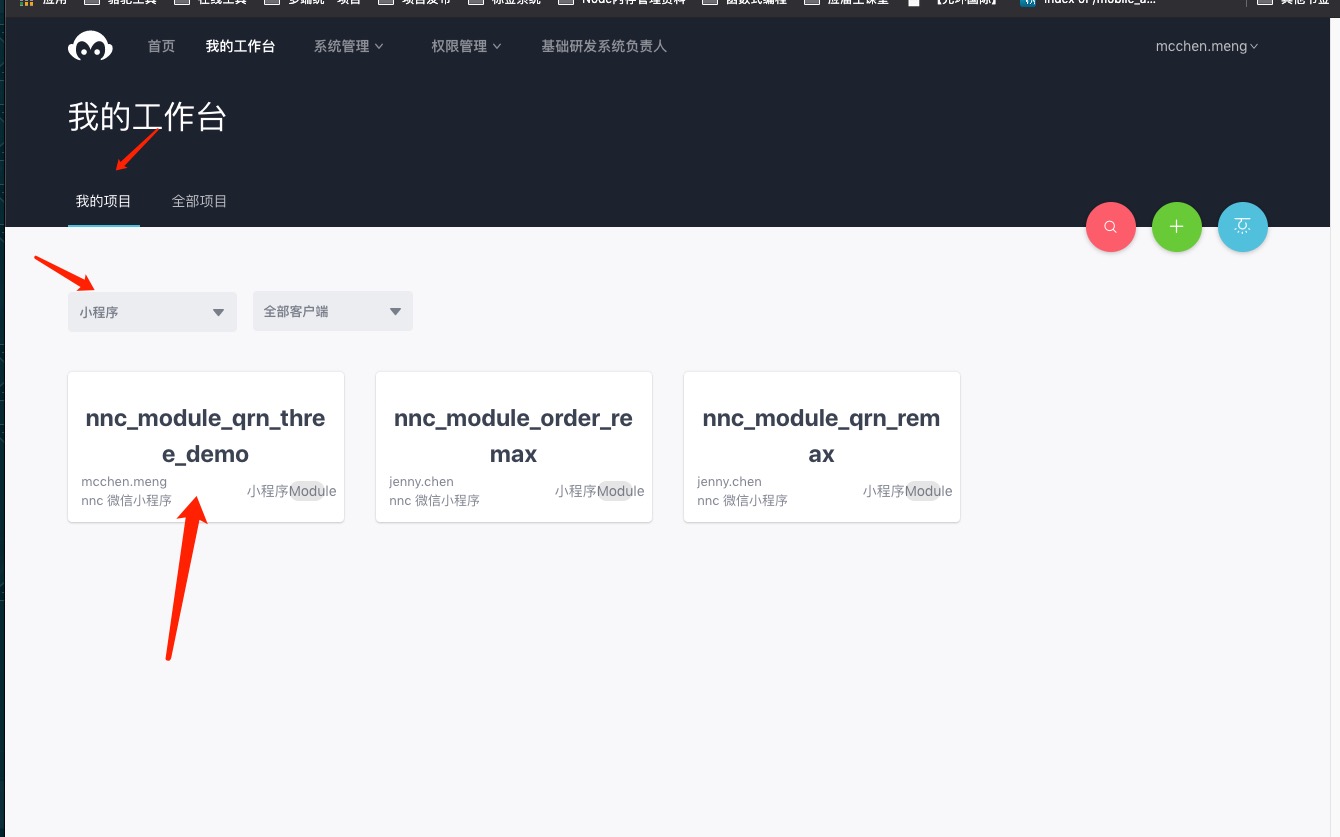Click 'nnc 微信小程序' on the qrn_remax card
The height and width of the screenshot is (837, 1340).
pyautogui.click(x=742, y=500)
